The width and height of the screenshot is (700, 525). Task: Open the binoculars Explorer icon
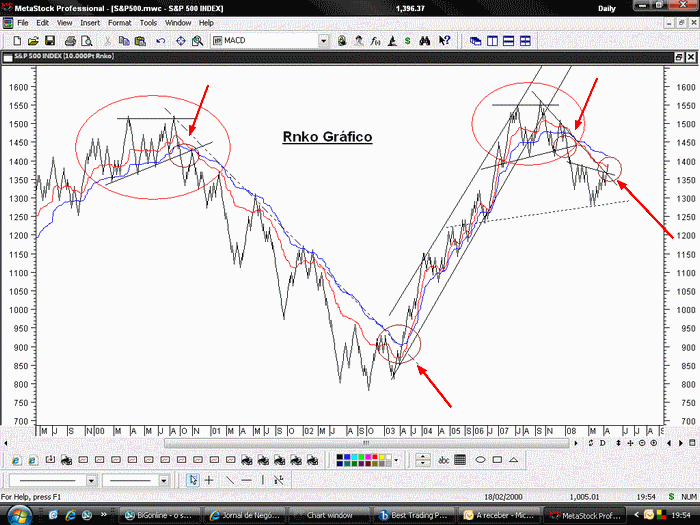425,41
